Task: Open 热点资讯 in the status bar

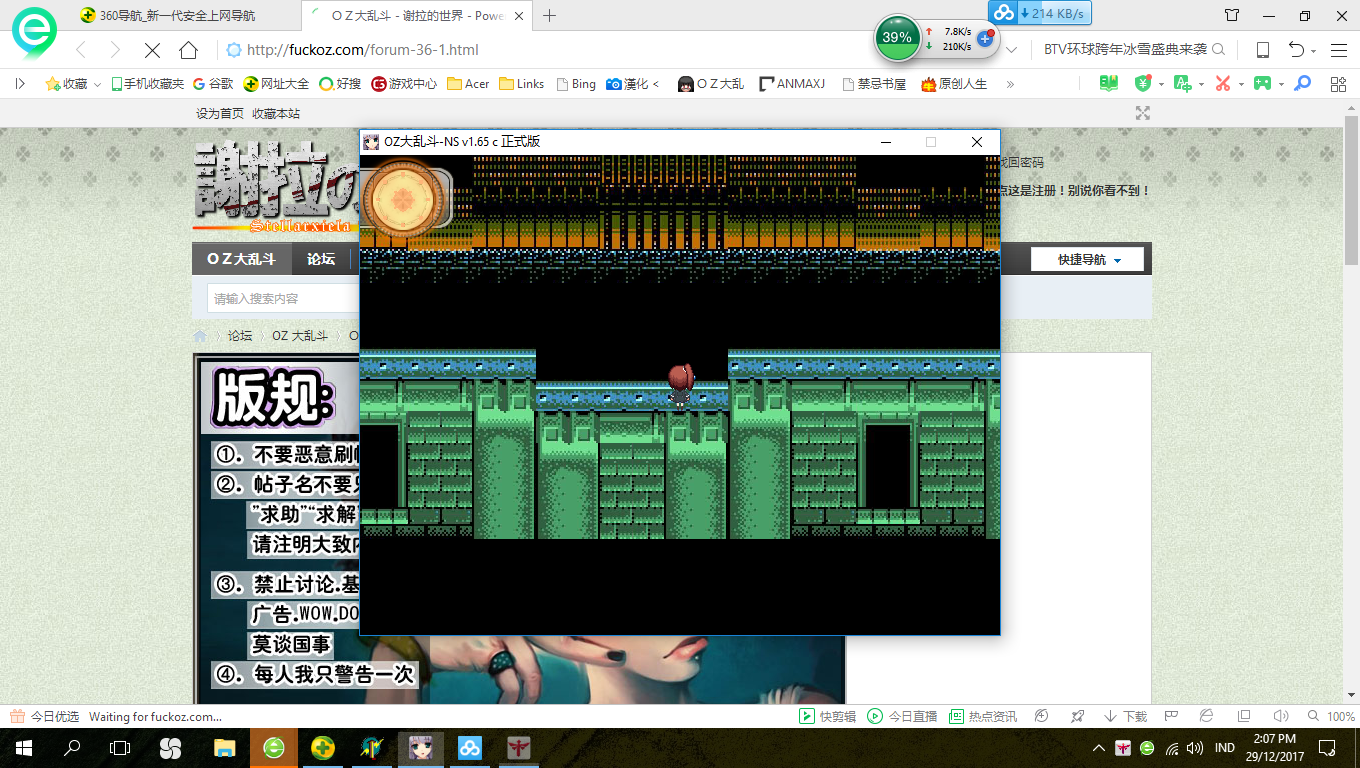Action: (x=983, y=717)
